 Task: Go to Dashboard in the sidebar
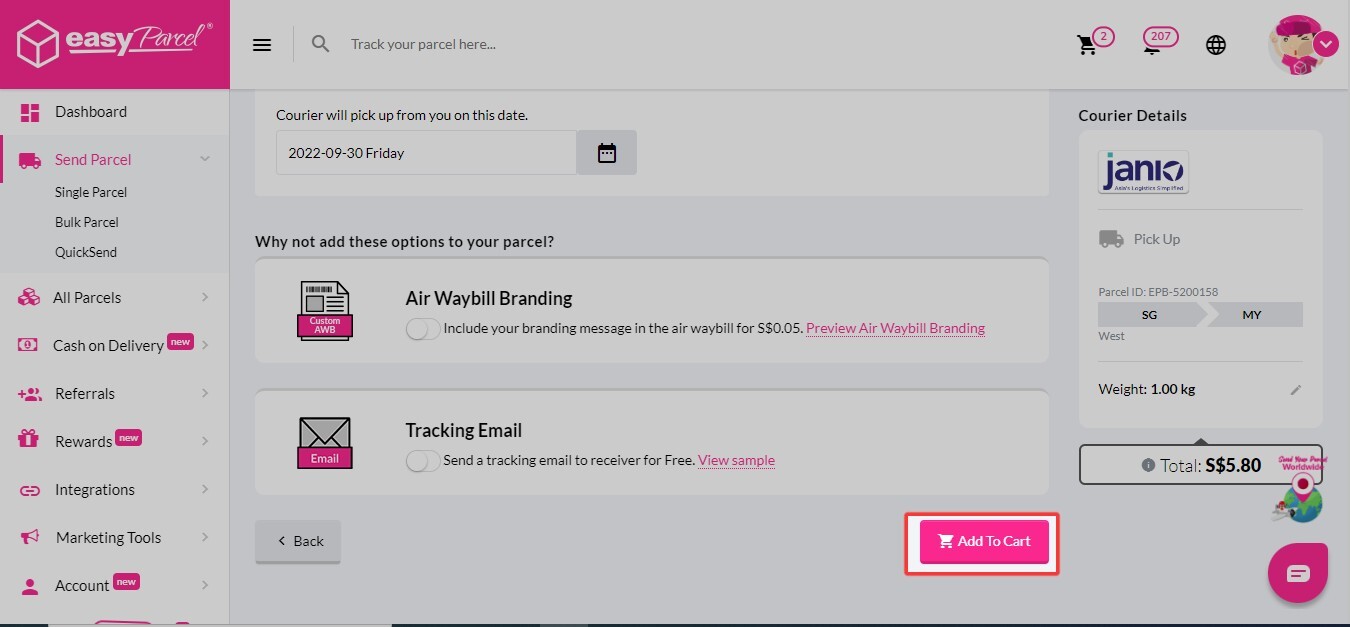[x=90, y=112]
